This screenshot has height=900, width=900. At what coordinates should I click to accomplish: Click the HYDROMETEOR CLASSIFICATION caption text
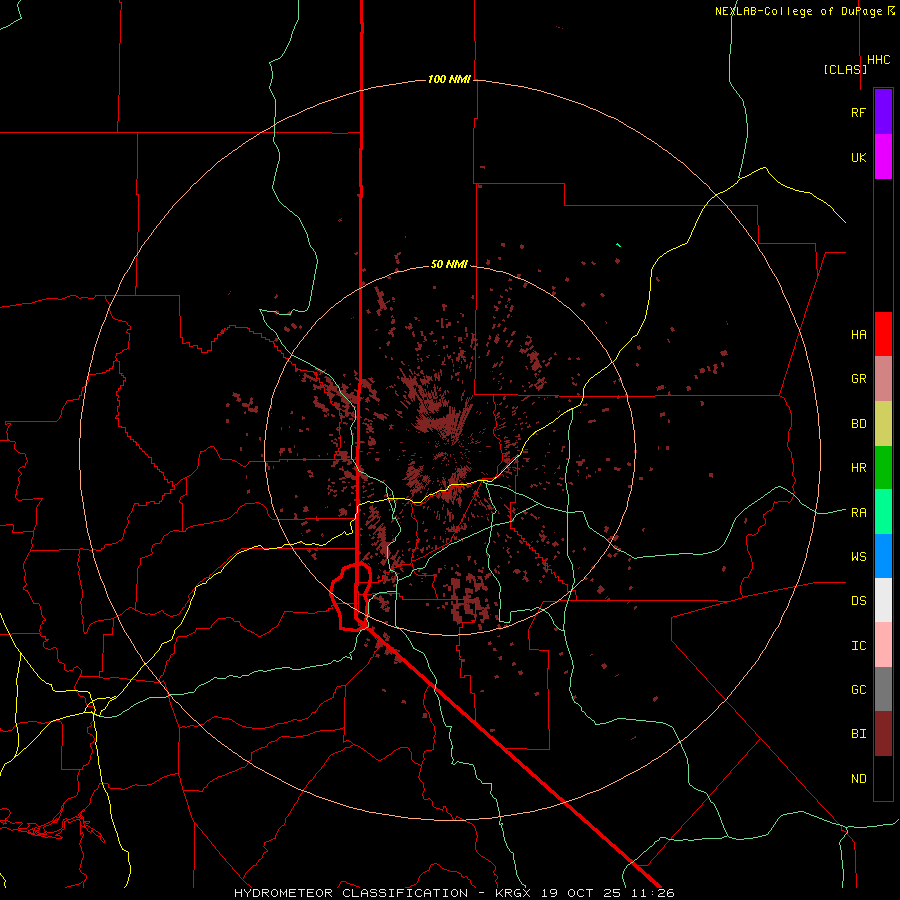point(351,893)
